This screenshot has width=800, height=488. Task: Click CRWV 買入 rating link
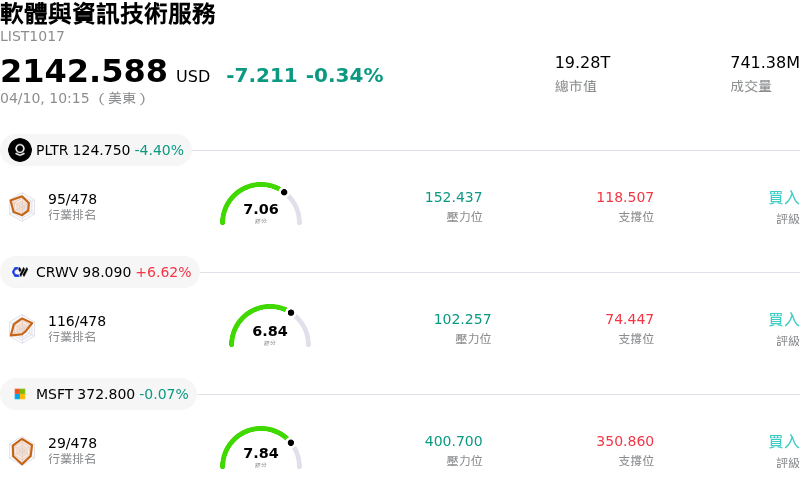pos(783,320)
